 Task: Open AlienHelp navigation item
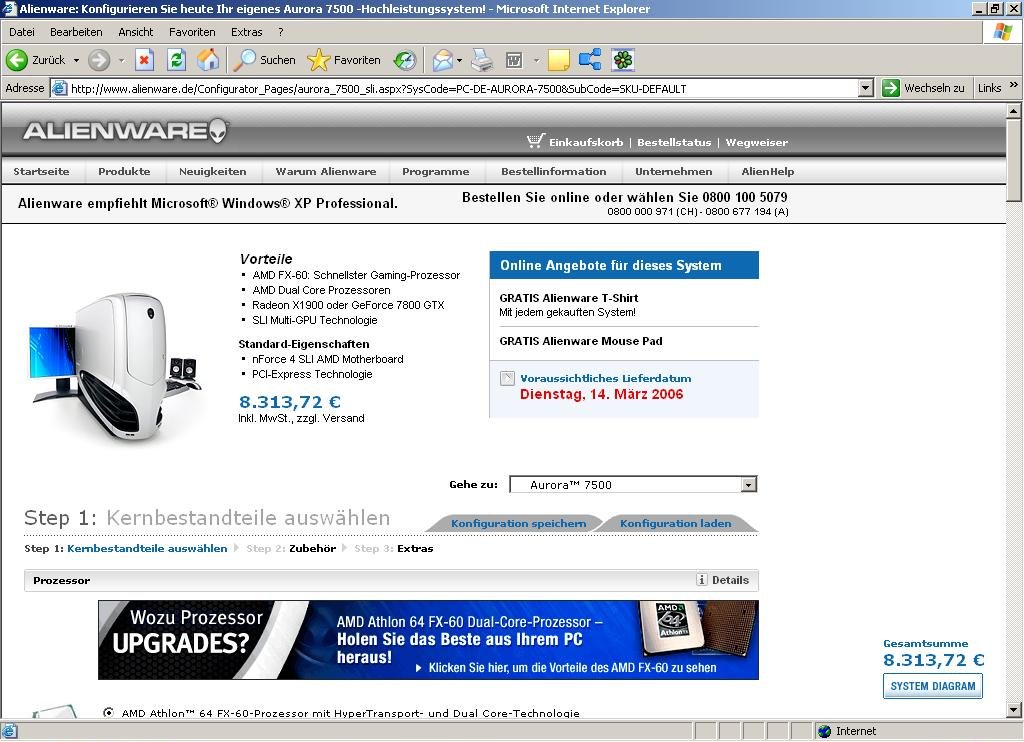pos(767,171)
